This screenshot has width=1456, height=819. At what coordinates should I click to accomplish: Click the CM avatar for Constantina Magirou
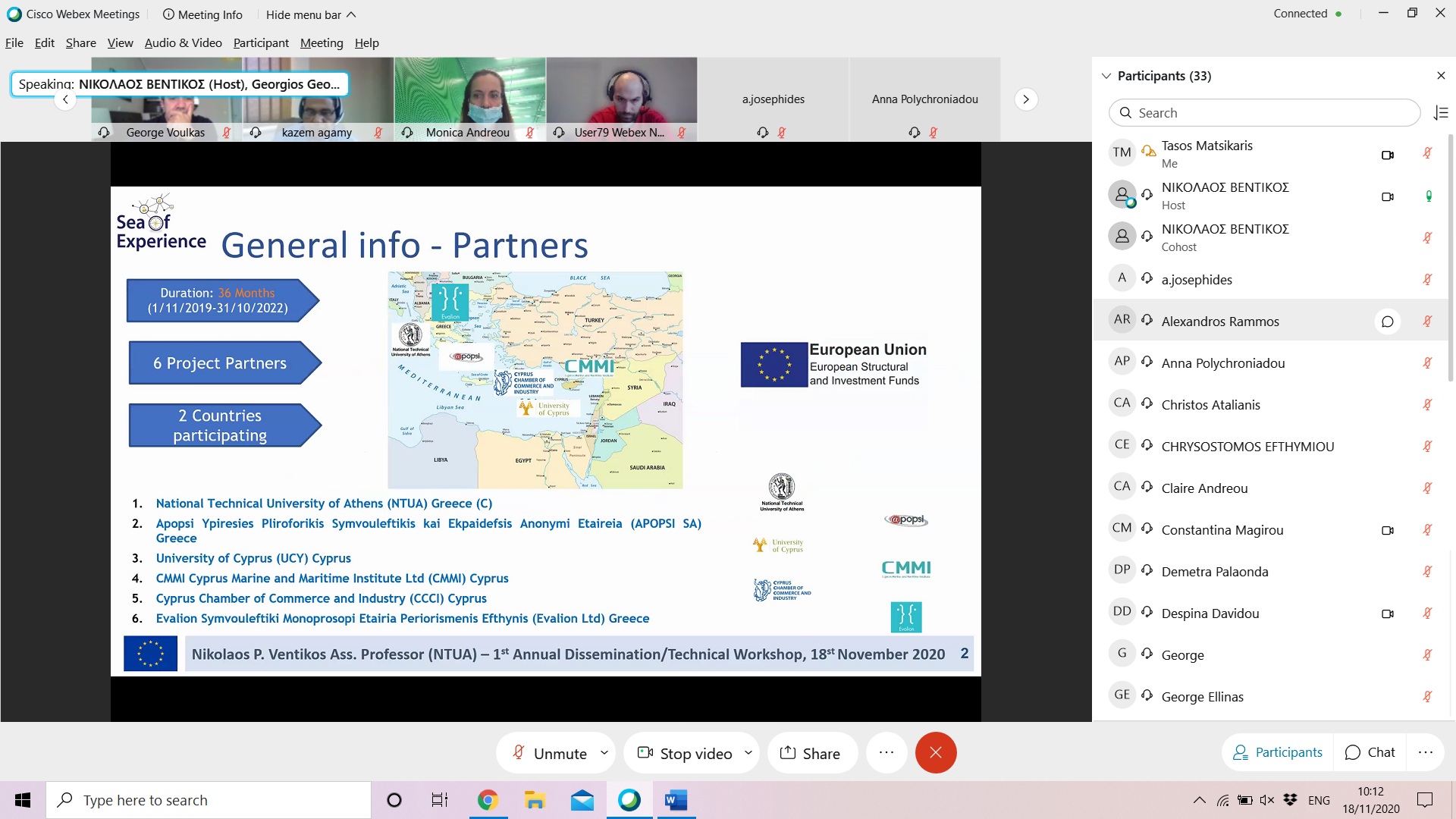coord(1122,528)
